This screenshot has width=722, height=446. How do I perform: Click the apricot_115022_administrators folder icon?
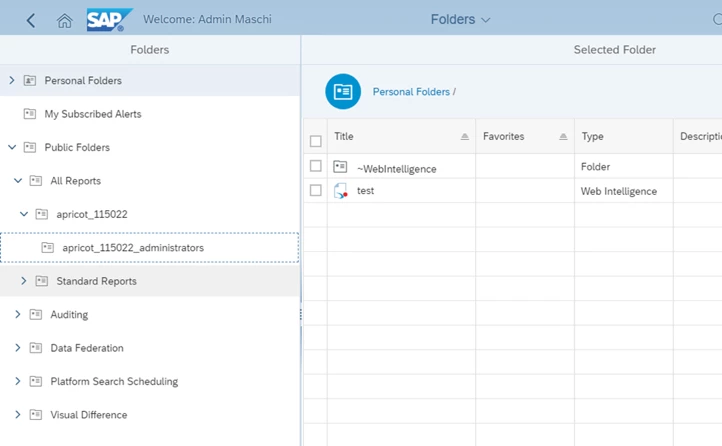click(x=48, y=248)
